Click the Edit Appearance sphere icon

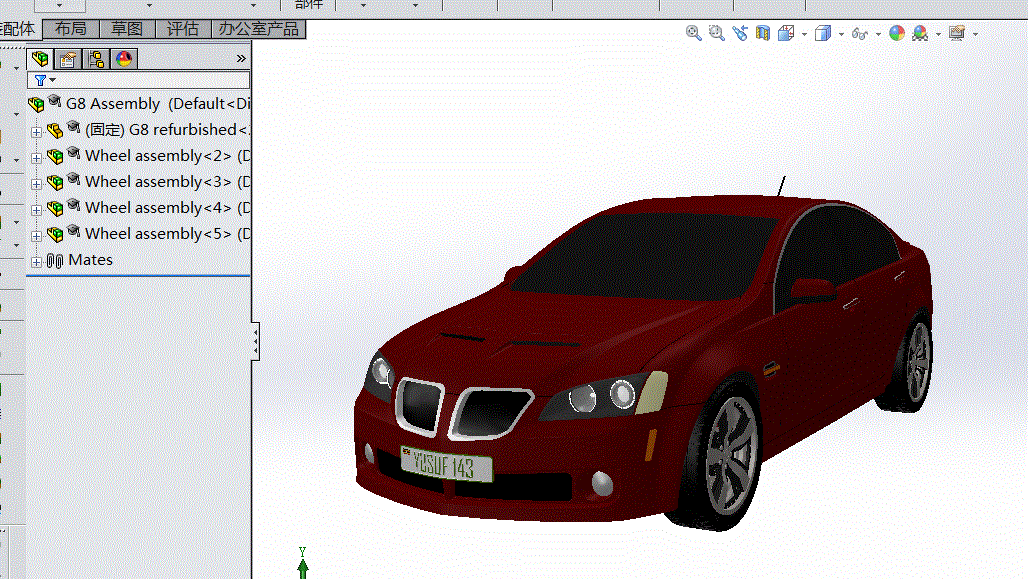click(x=897, y=33)
